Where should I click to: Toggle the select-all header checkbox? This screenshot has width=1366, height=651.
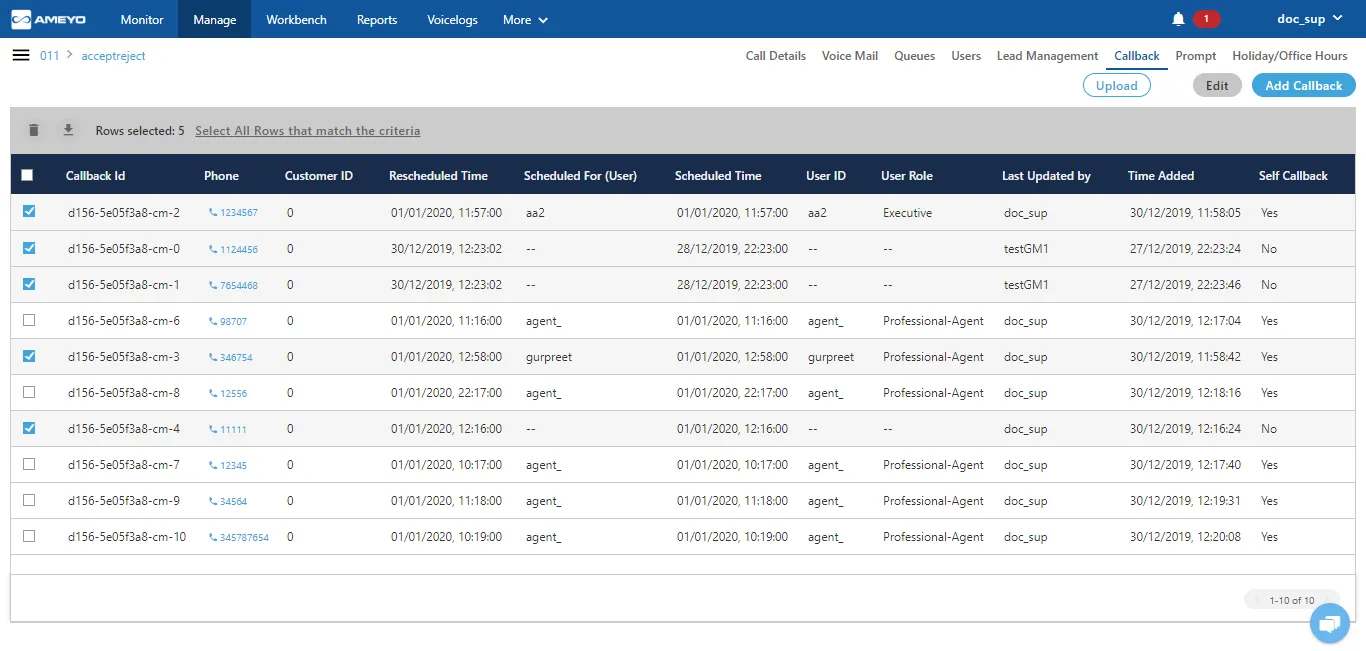[28, 175]
